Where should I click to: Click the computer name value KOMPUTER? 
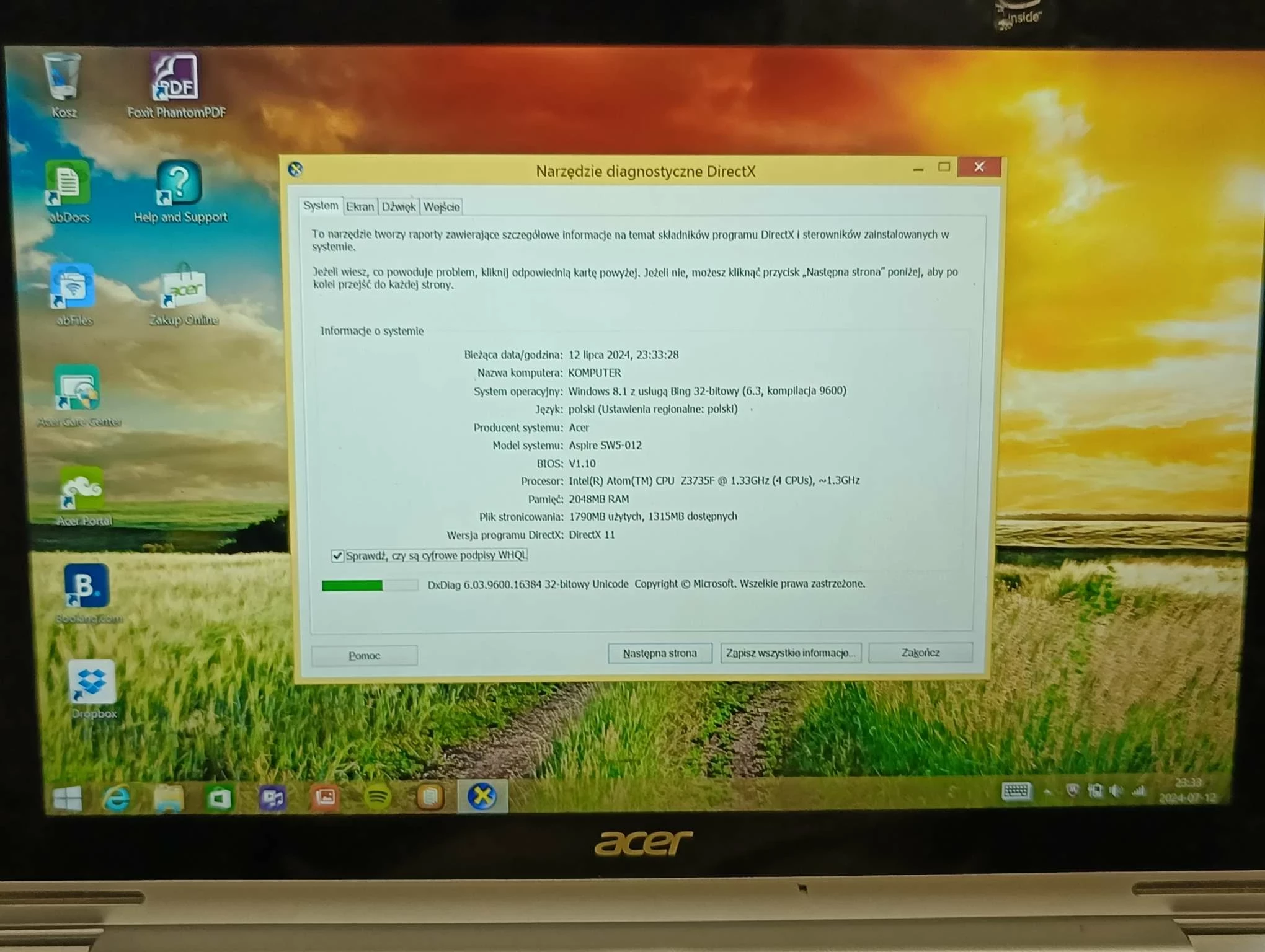point(595,373)
